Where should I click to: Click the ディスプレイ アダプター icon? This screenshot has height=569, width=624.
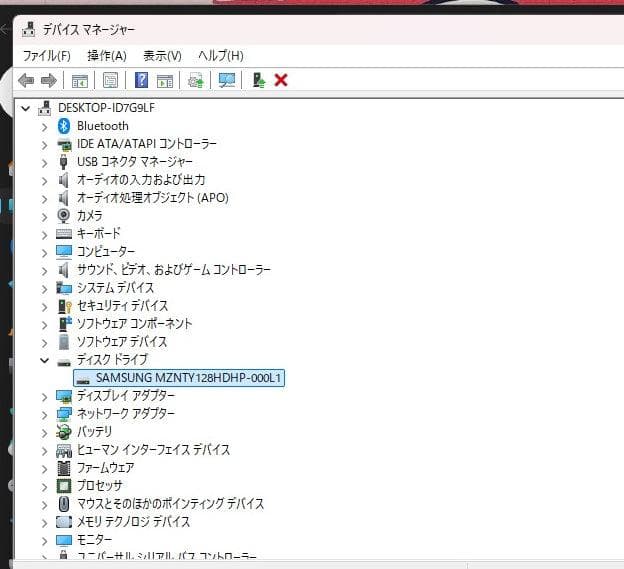coord(64,396)
